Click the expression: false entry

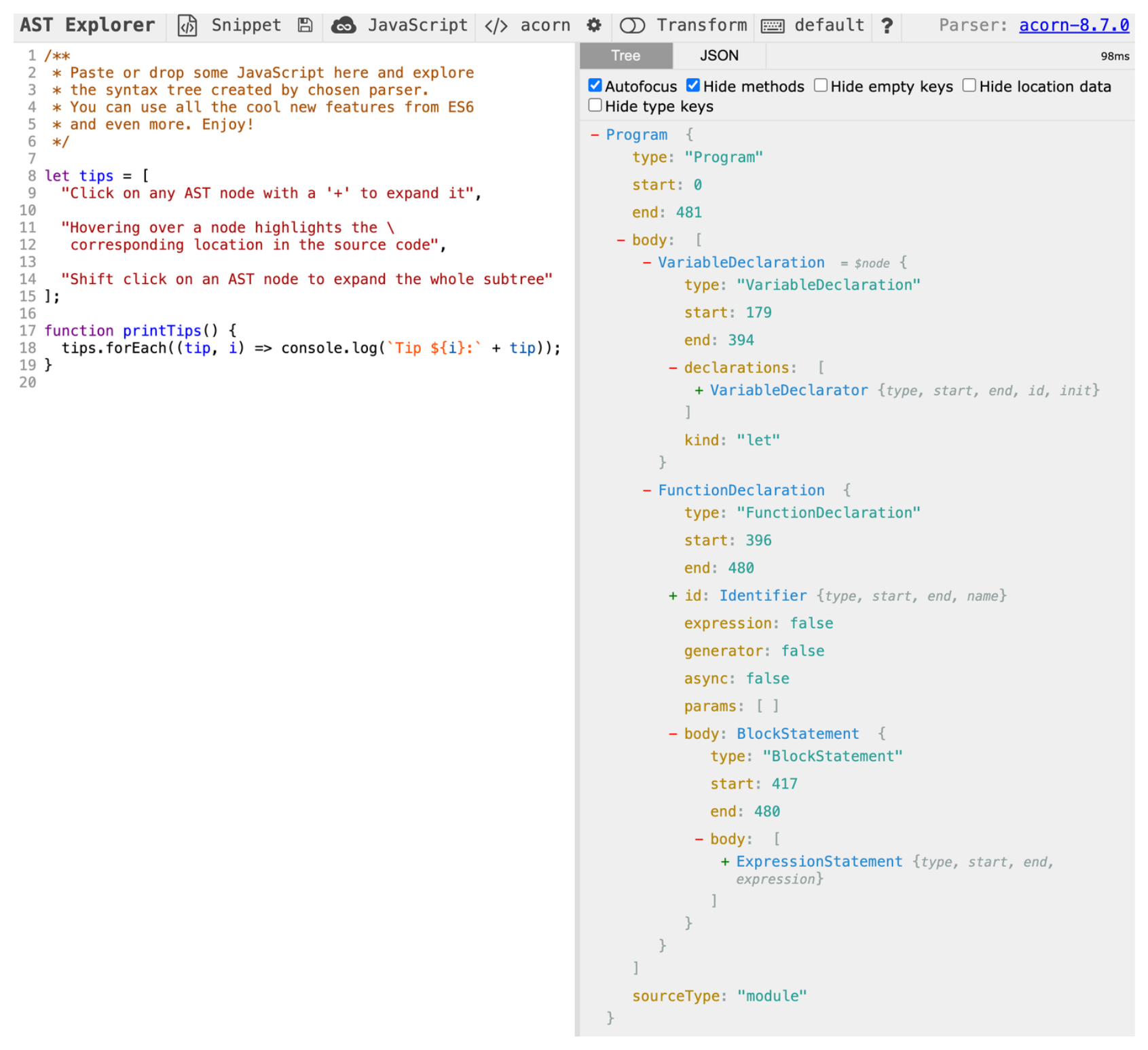[758, 623]
